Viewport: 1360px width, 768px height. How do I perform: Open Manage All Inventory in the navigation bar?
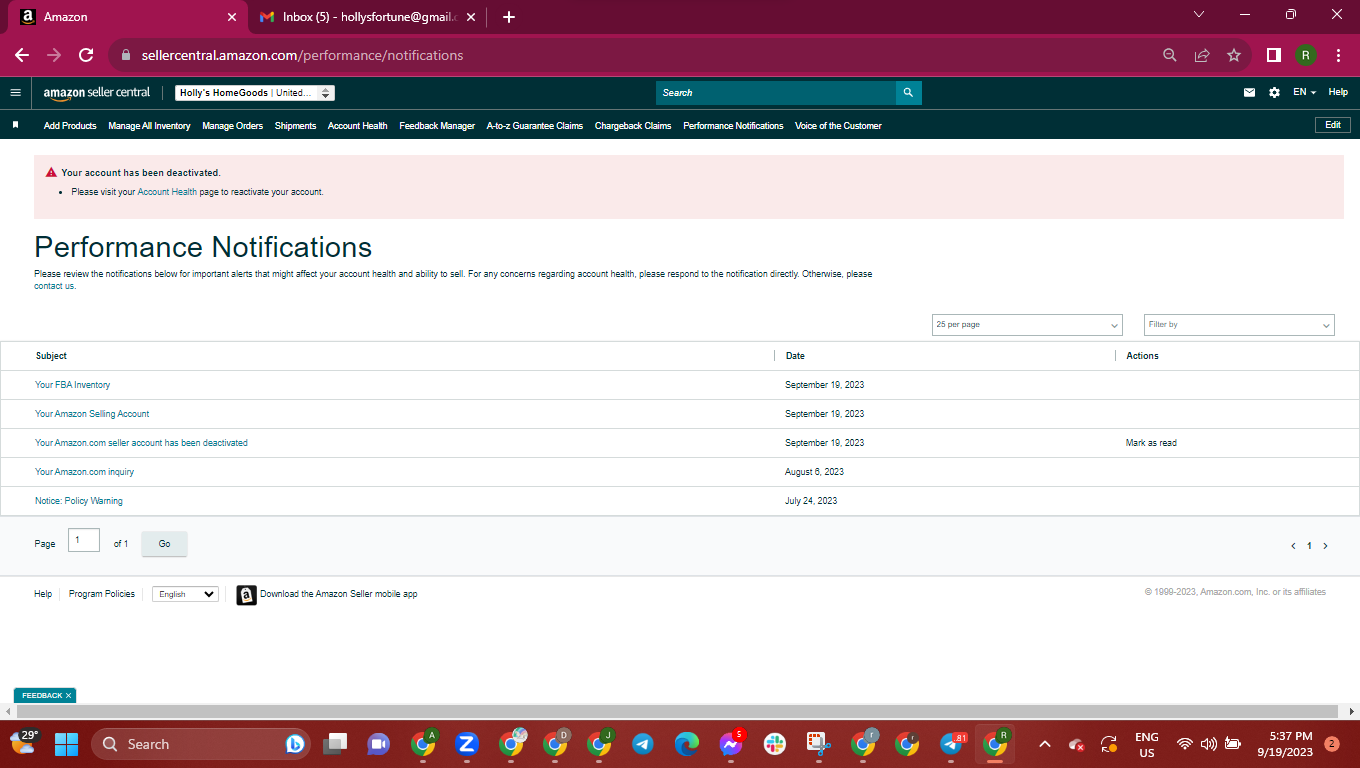149,126
